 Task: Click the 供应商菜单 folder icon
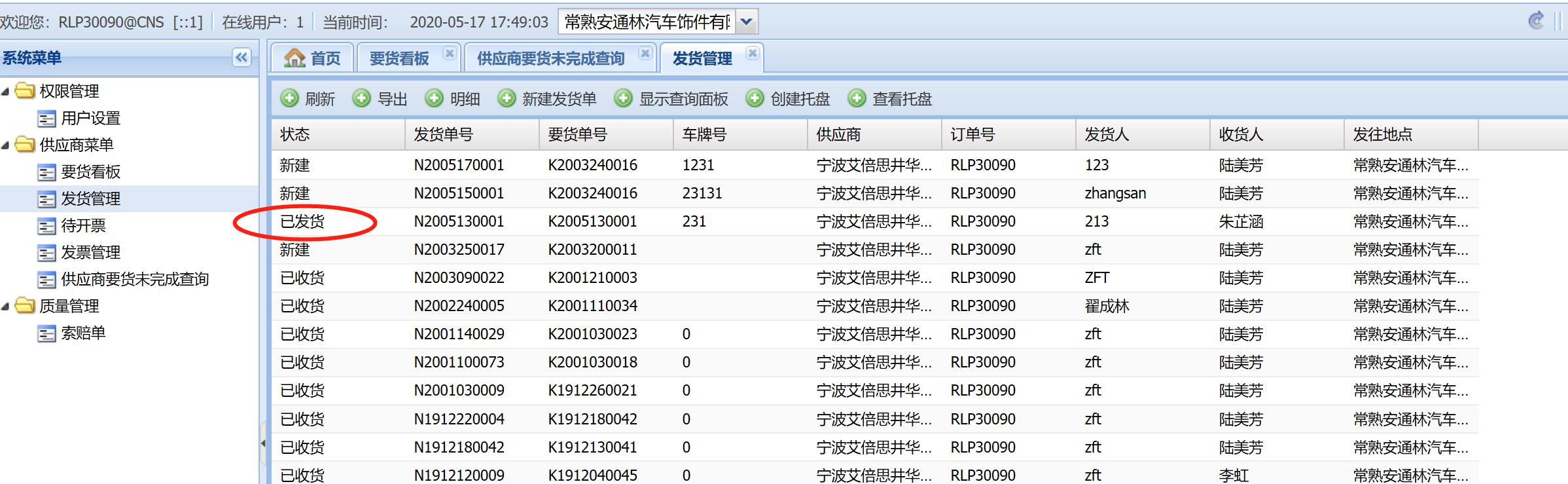point(25,144)
